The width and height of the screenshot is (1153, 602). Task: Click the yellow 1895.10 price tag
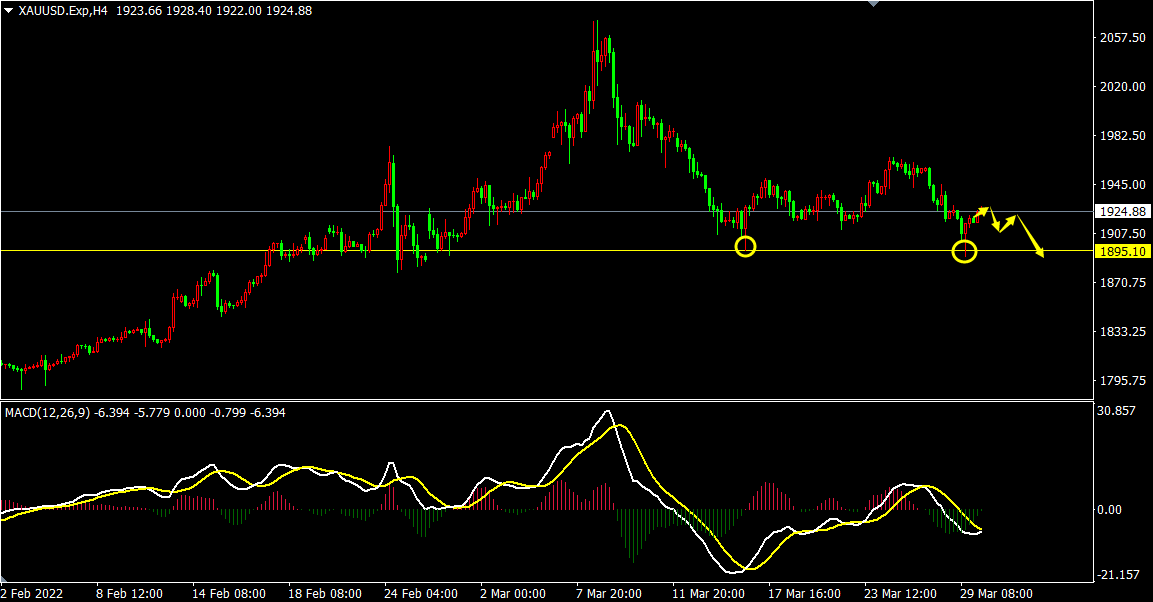[x=1122, y=251]
